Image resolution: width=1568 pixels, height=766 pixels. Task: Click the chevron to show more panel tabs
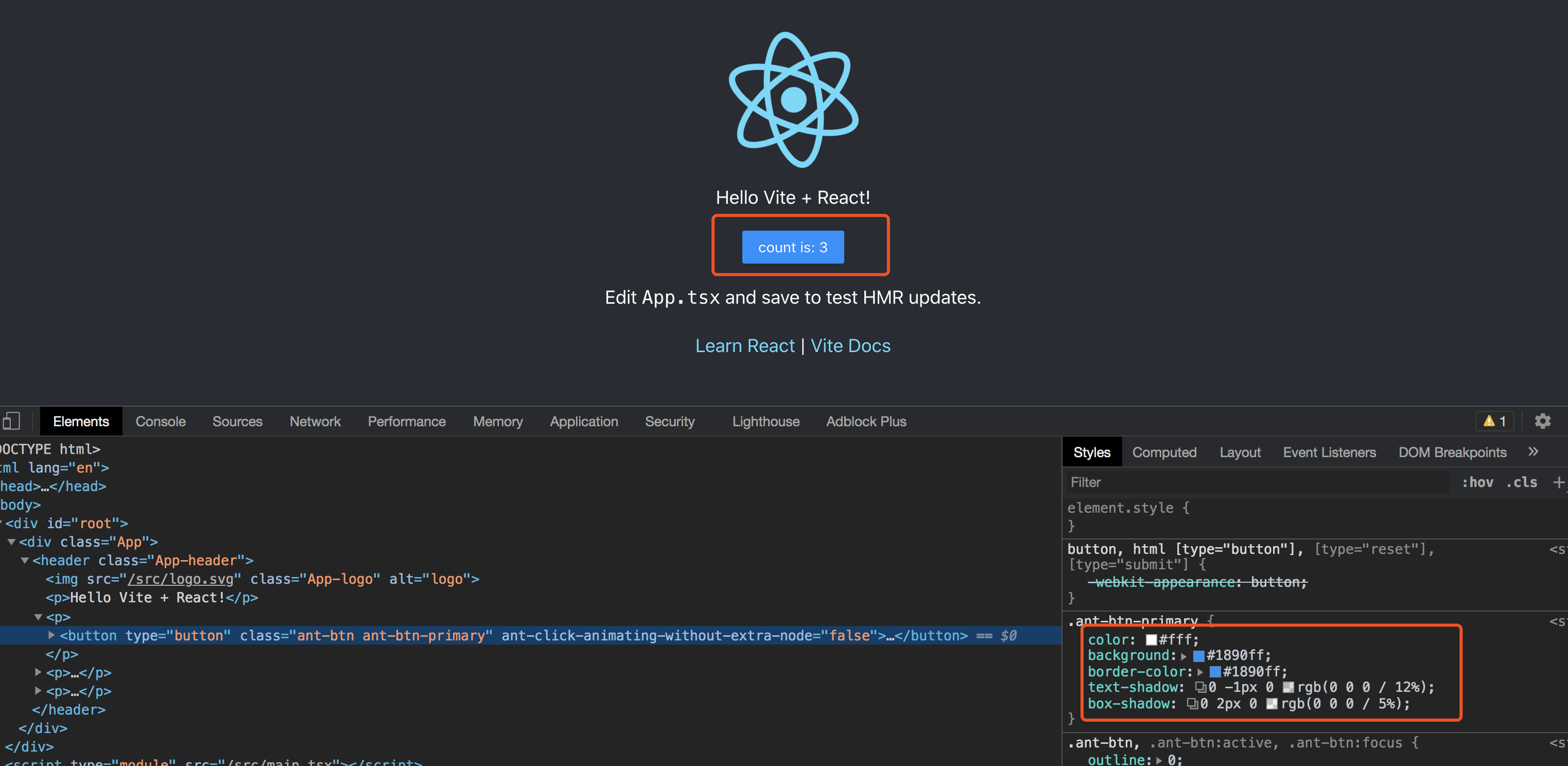1535,451
